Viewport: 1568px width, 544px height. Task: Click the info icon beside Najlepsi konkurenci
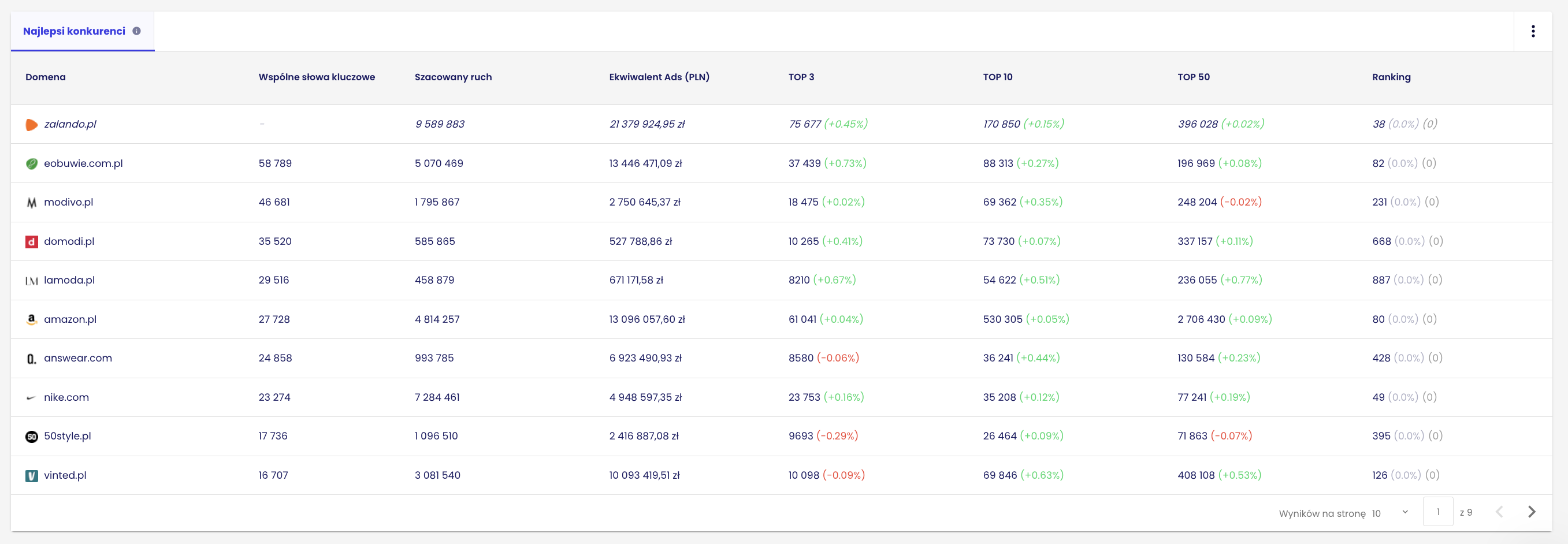click(x=136, y=31)
